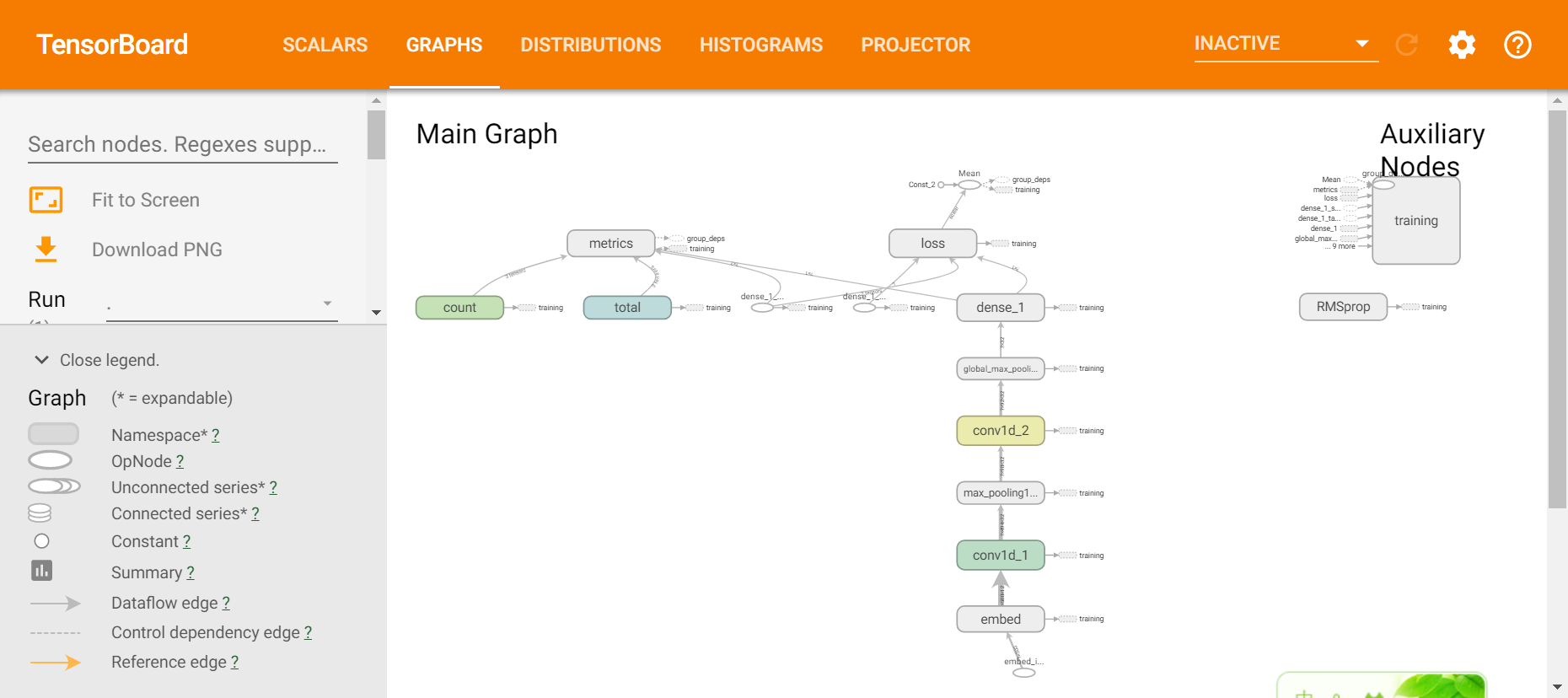
Task: Open the Histograms tab
Action: pos(761,45)
